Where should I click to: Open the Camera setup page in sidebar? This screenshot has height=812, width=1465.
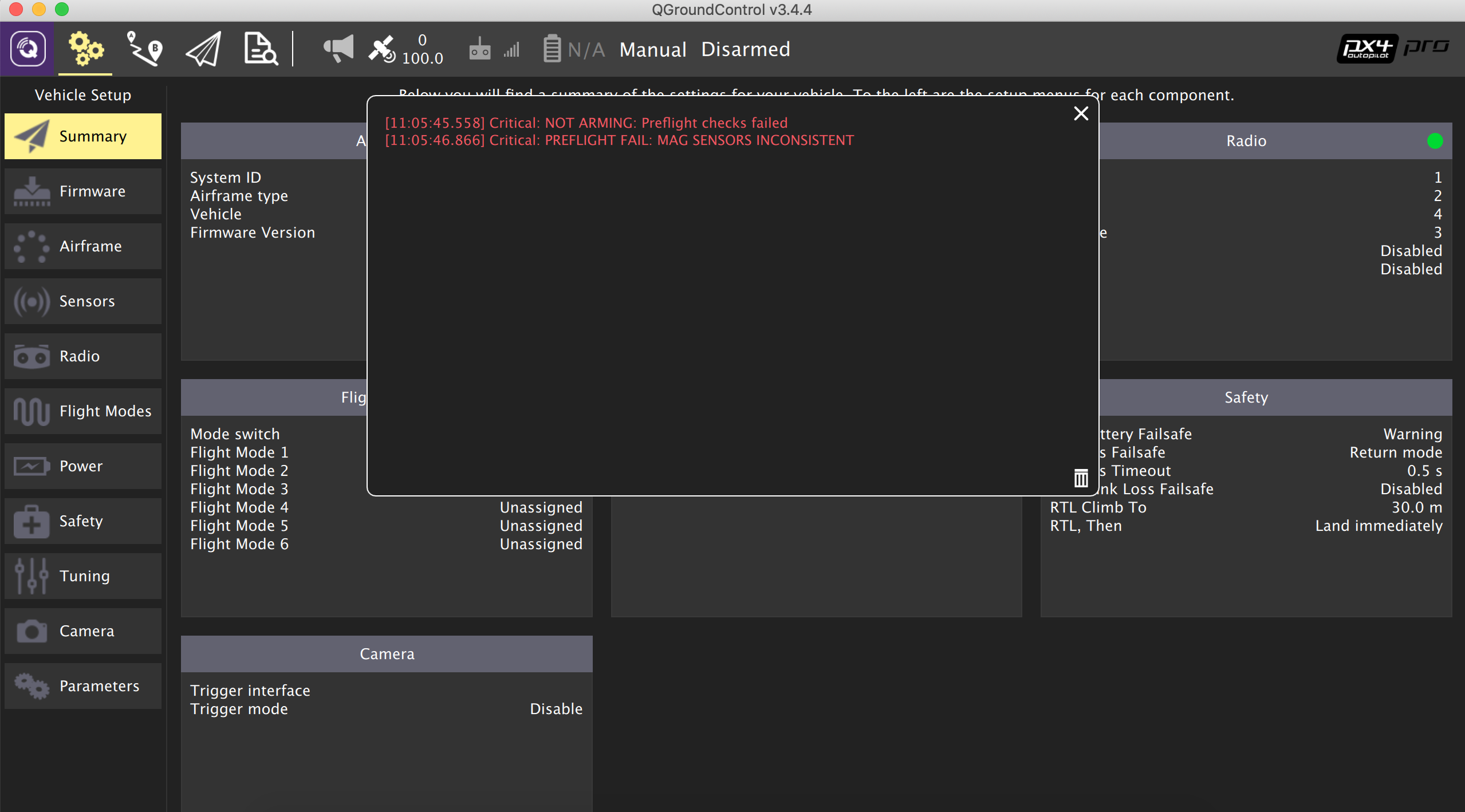click(x=83, y=631)
